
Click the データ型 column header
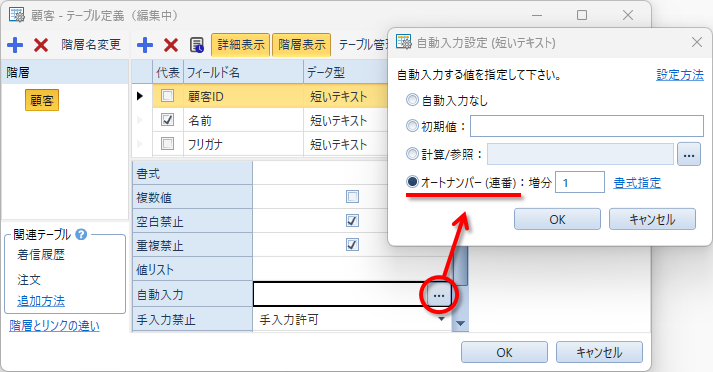click(346, 72)
